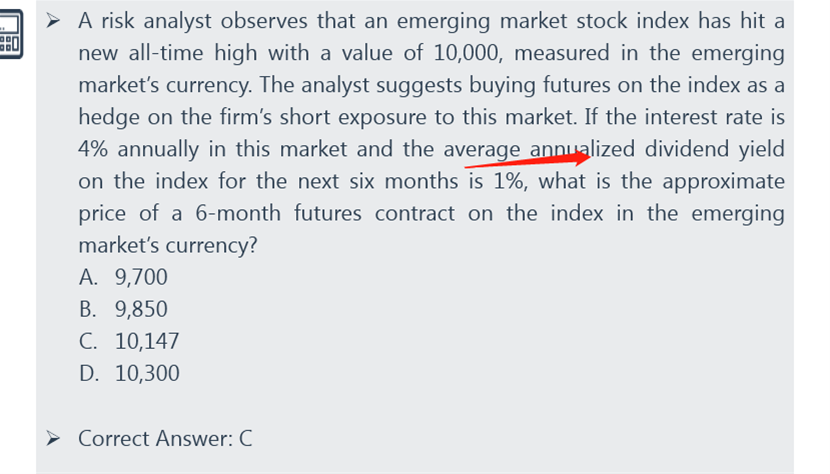Select answer option D. 10,300
The height and width of the screenshot is (474, 830).
pyautogui.click(x=129, y=373)
